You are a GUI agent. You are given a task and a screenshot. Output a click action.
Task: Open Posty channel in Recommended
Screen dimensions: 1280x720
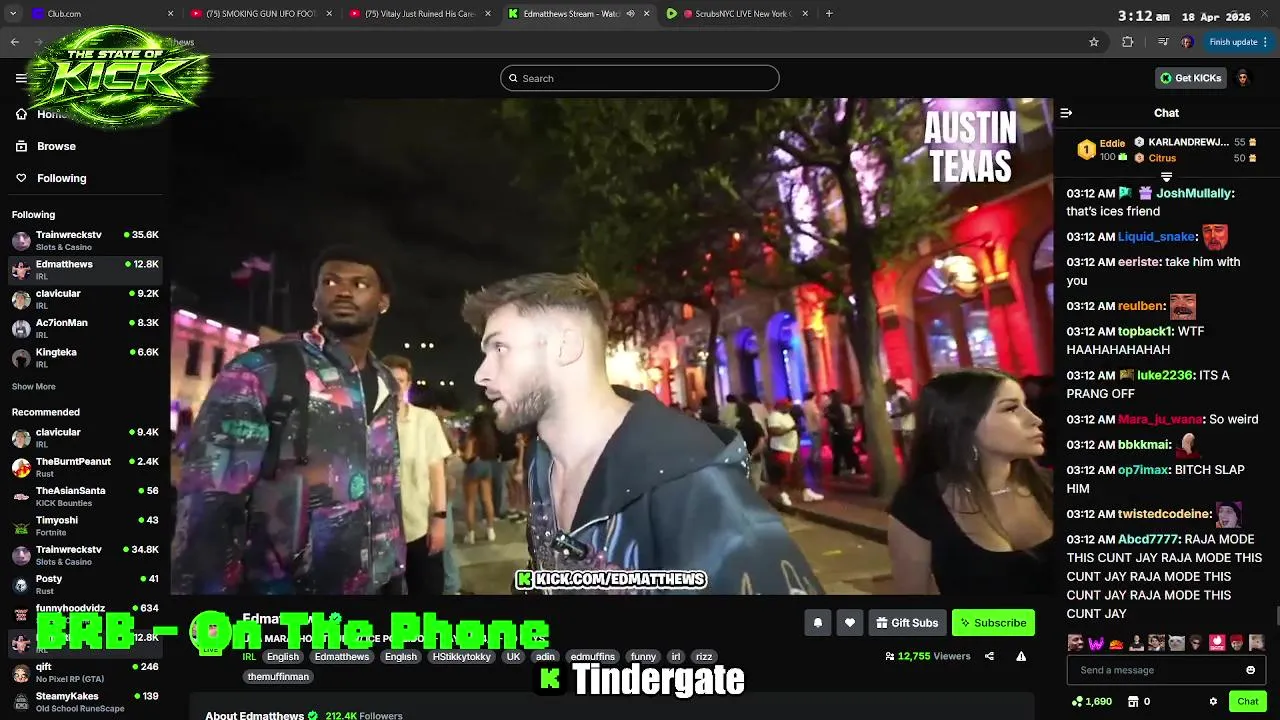(x=85, y=584)
